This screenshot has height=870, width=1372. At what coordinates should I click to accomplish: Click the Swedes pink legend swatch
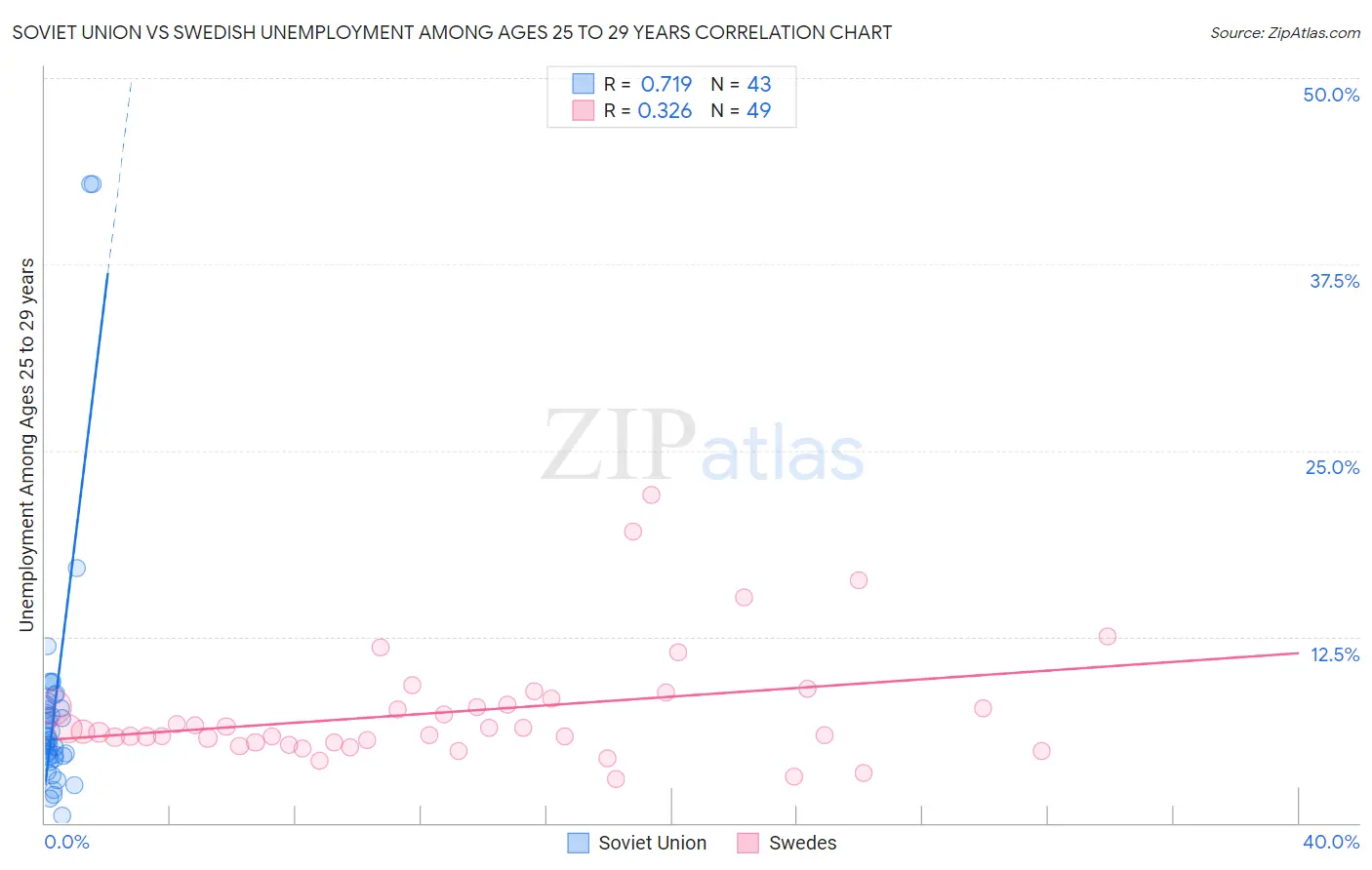[748, 843]
